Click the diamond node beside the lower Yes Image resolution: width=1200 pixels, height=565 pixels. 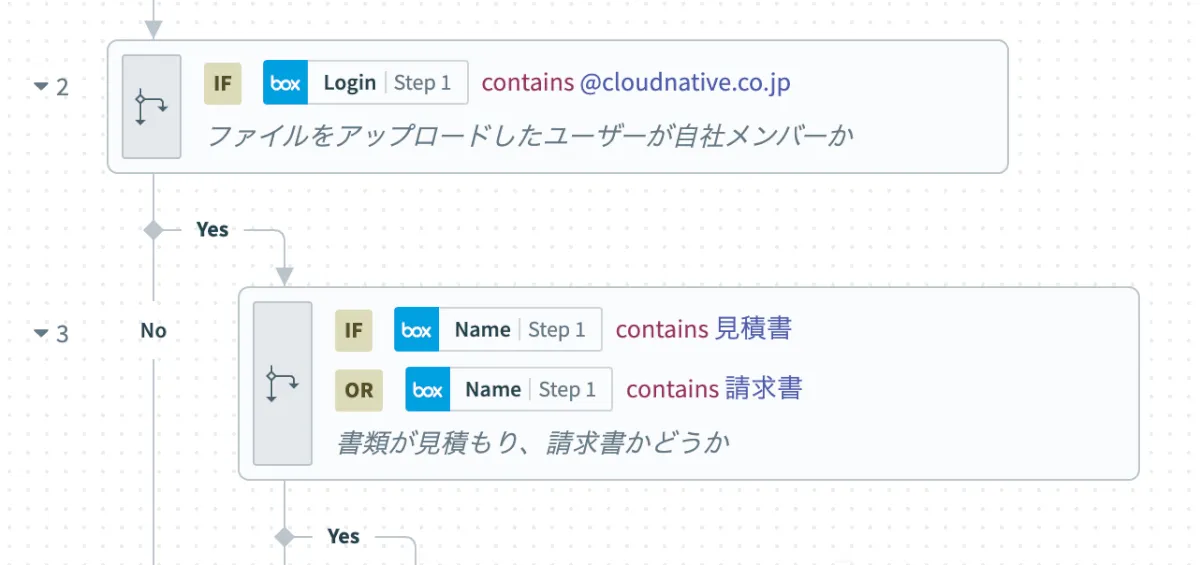click(x=285, y=537)
